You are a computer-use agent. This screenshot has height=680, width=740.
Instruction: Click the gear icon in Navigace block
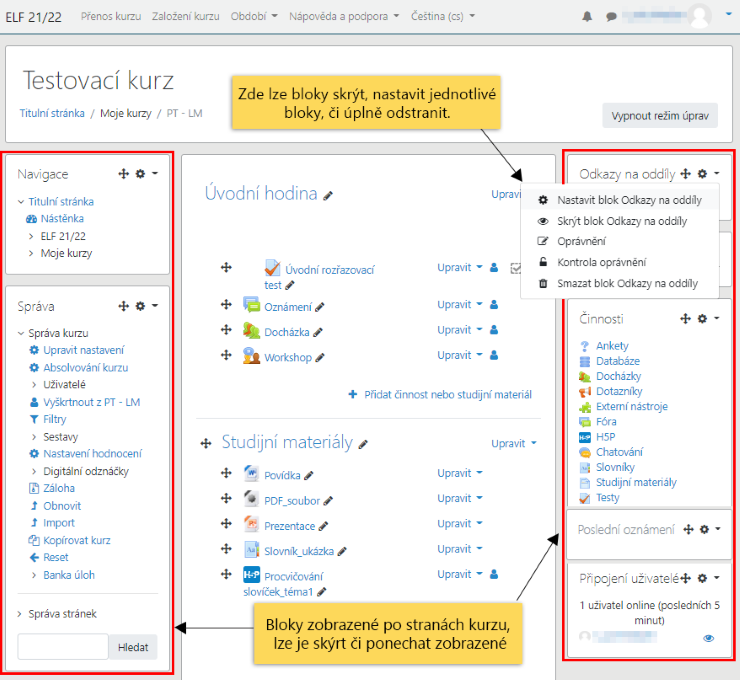tap(141, 174)
